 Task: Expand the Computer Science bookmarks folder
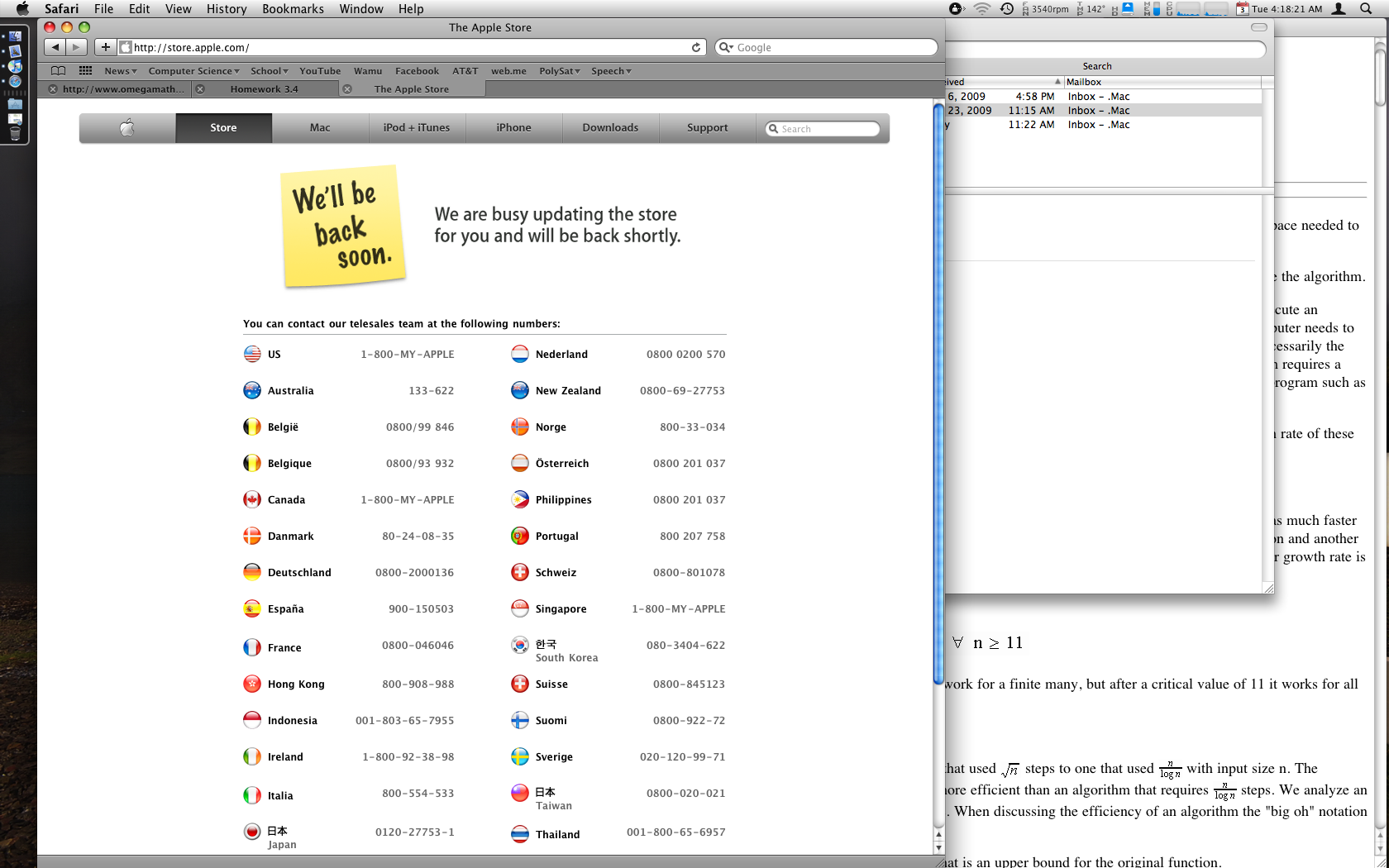point(194,71)
